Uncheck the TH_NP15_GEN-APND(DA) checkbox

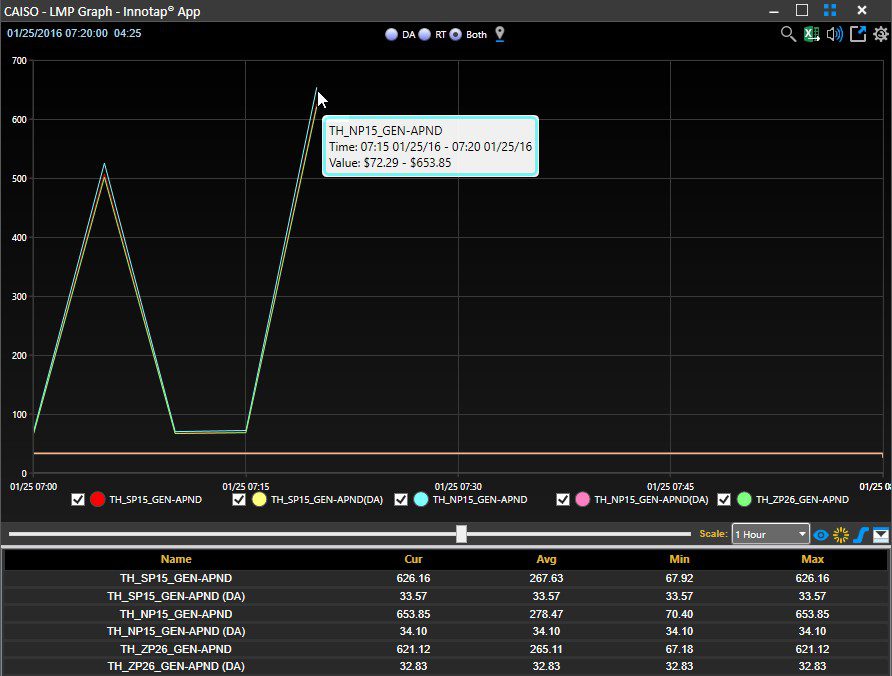563,500
